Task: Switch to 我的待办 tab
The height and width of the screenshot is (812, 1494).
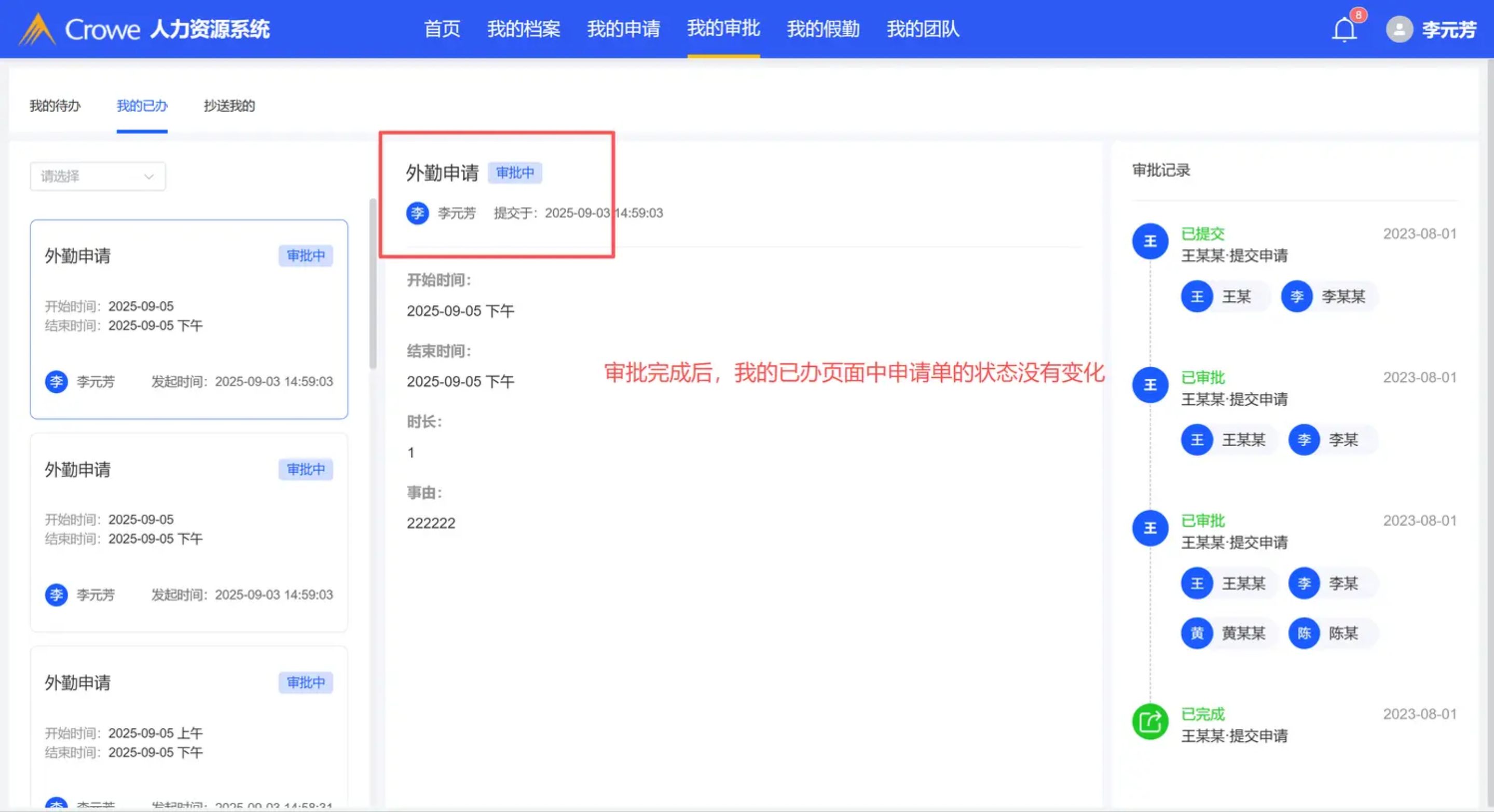Action: coord(55,105)
